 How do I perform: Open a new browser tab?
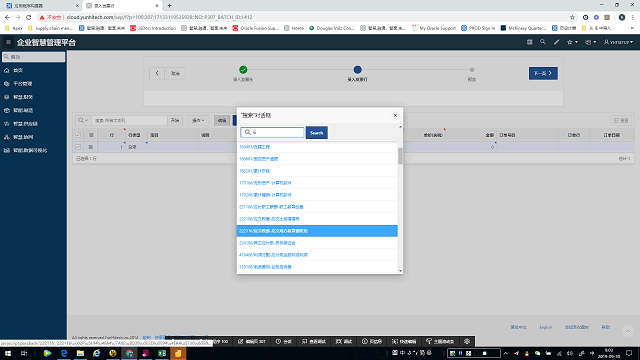169,6
